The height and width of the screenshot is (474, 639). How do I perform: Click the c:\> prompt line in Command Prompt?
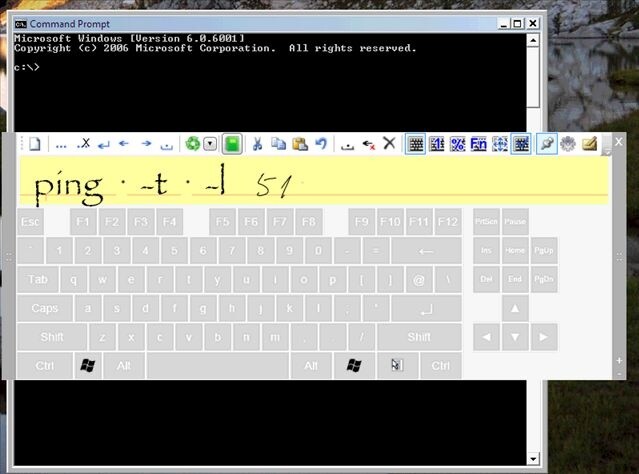(x=27, y=67)
